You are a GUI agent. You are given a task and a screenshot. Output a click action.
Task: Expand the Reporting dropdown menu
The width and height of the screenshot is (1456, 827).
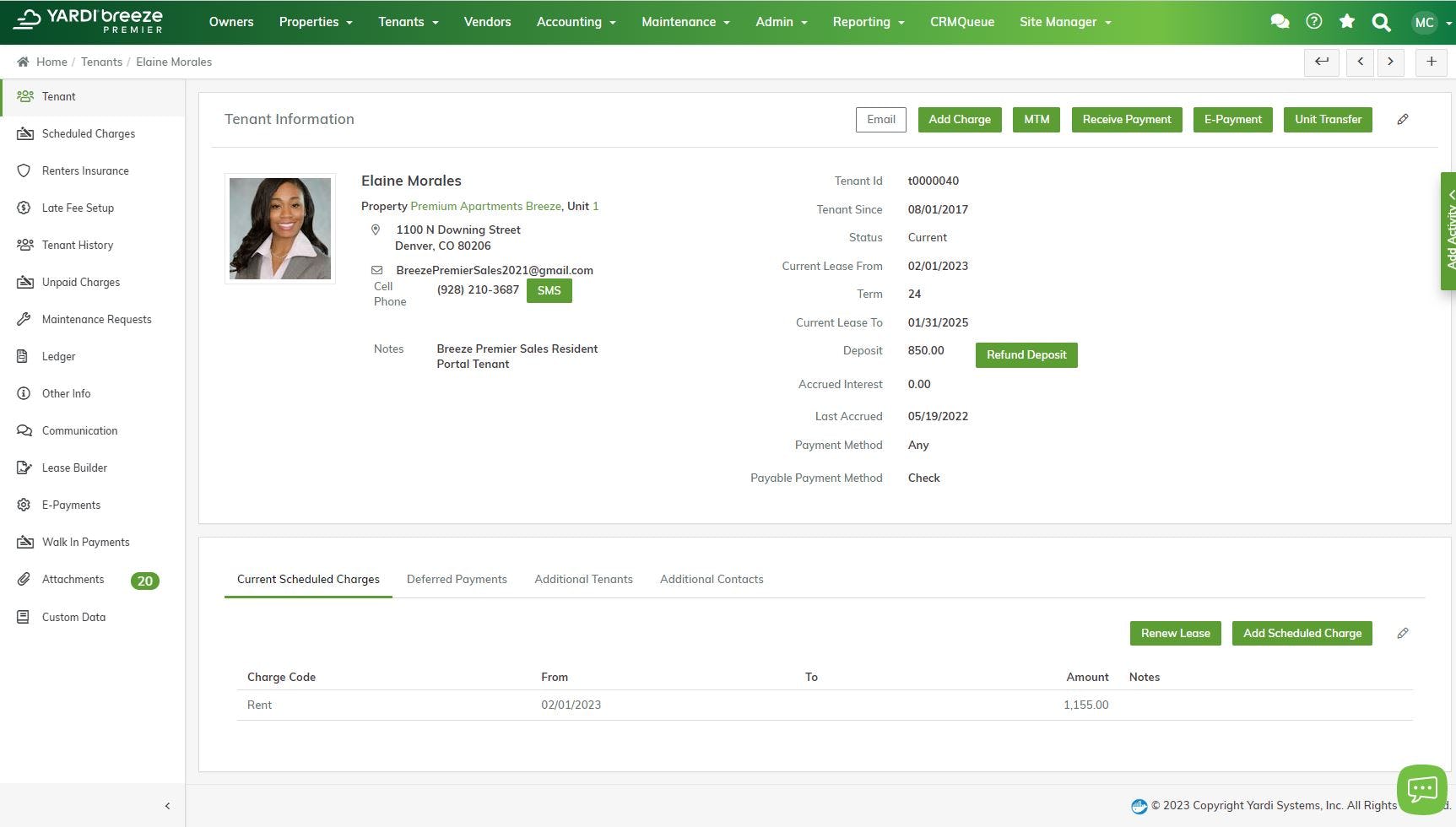868,22
